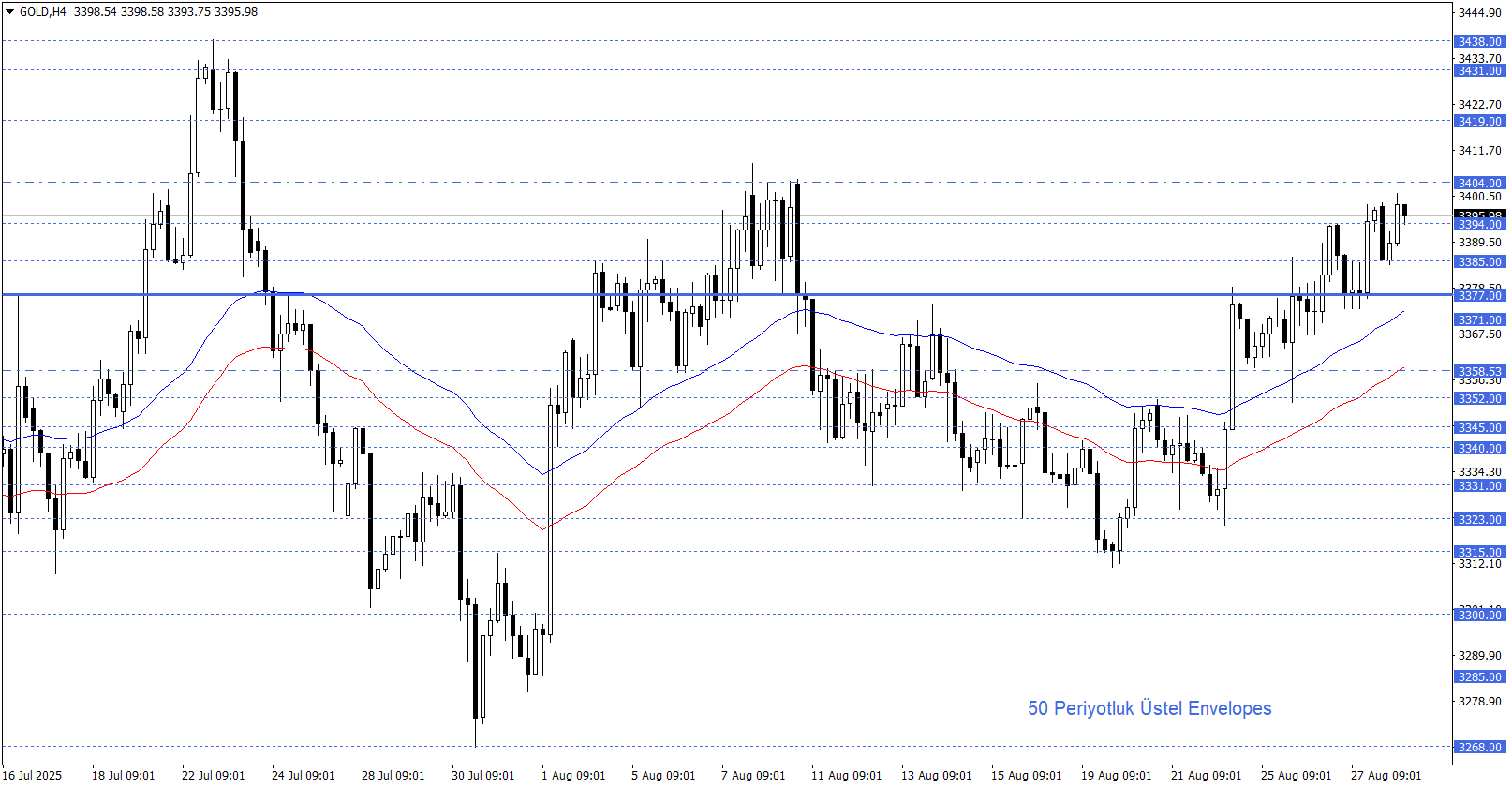Click the 19 Aug 09:01 time label

pos(1117,775)
